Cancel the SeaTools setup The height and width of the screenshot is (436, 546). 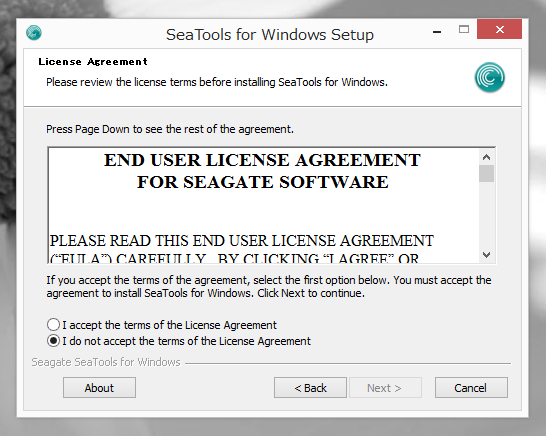coord(471,388)
